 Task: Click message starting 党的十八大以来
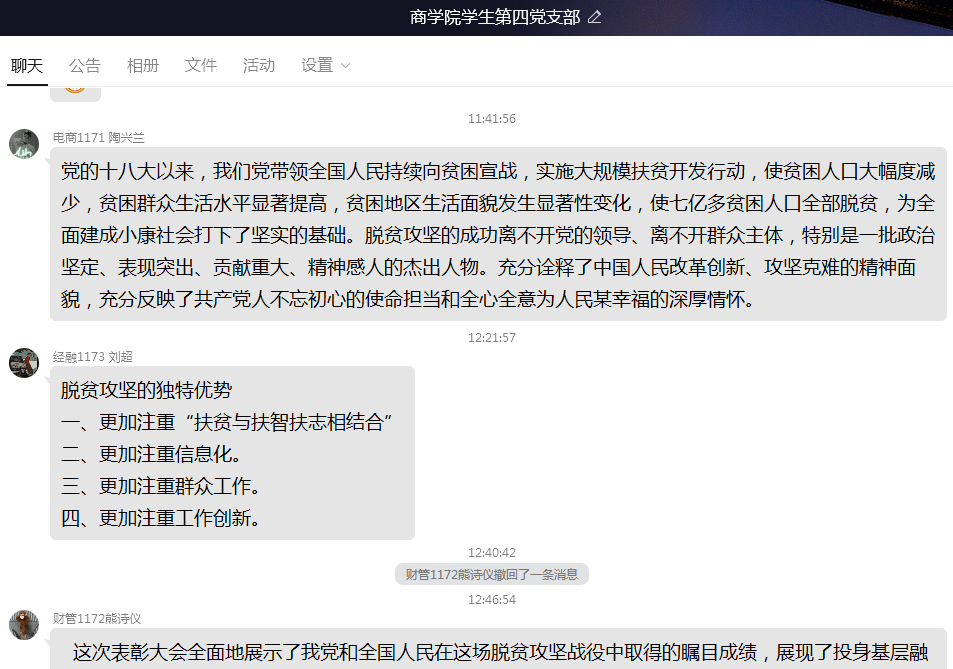[498, 235]
